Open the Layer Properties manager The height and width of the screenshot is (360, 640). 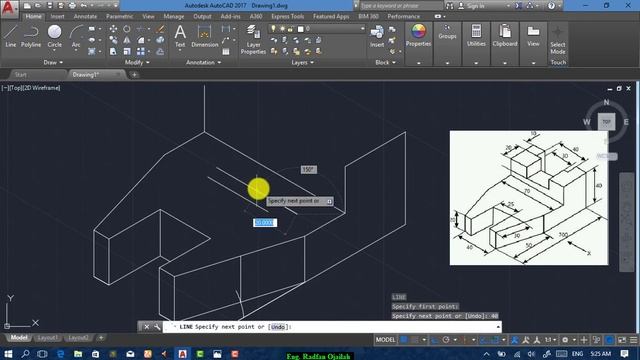point(253,39)
